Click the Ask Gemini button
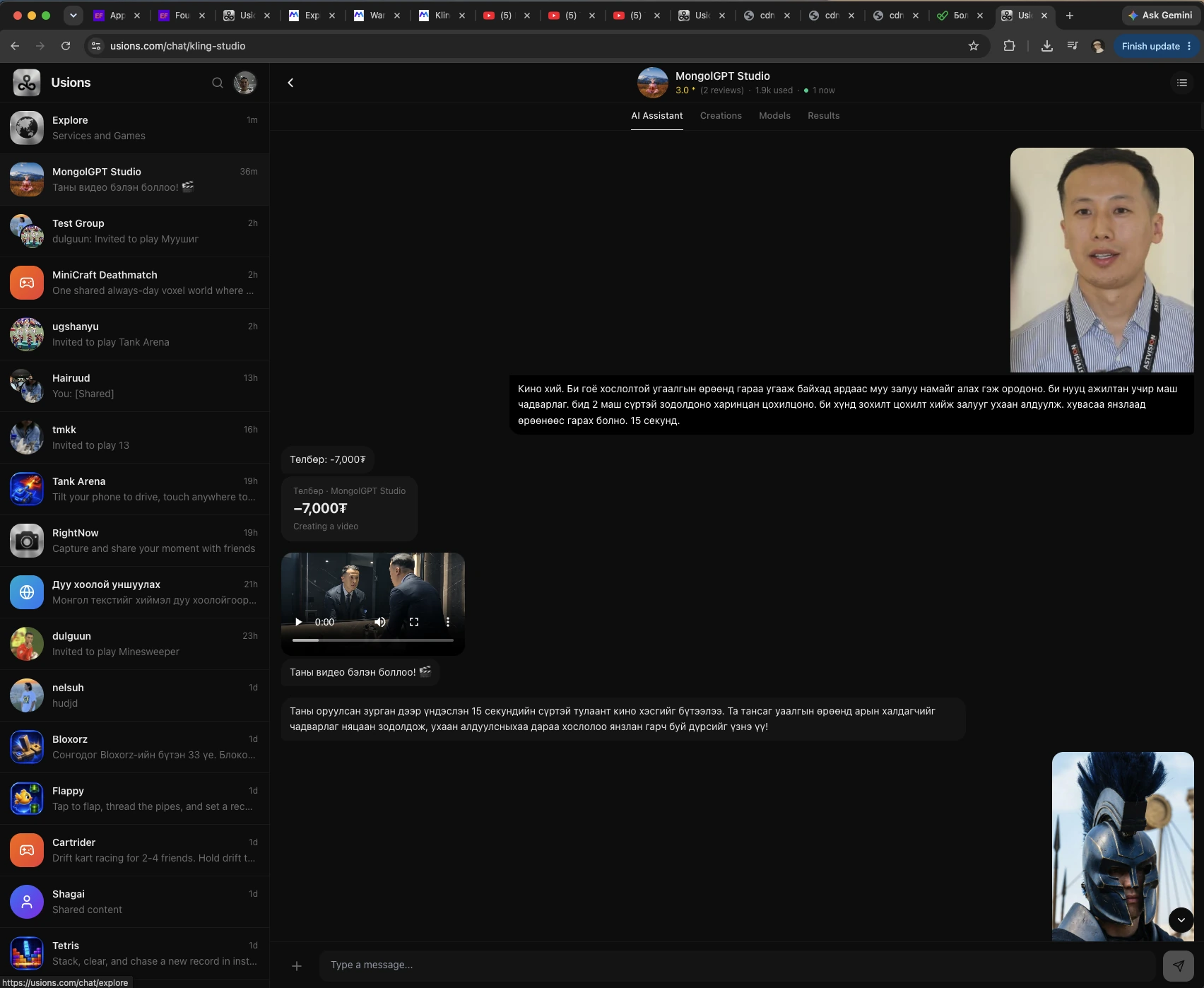The height and width of the screenshot is (988, 1204). [x=1159, y=15]
